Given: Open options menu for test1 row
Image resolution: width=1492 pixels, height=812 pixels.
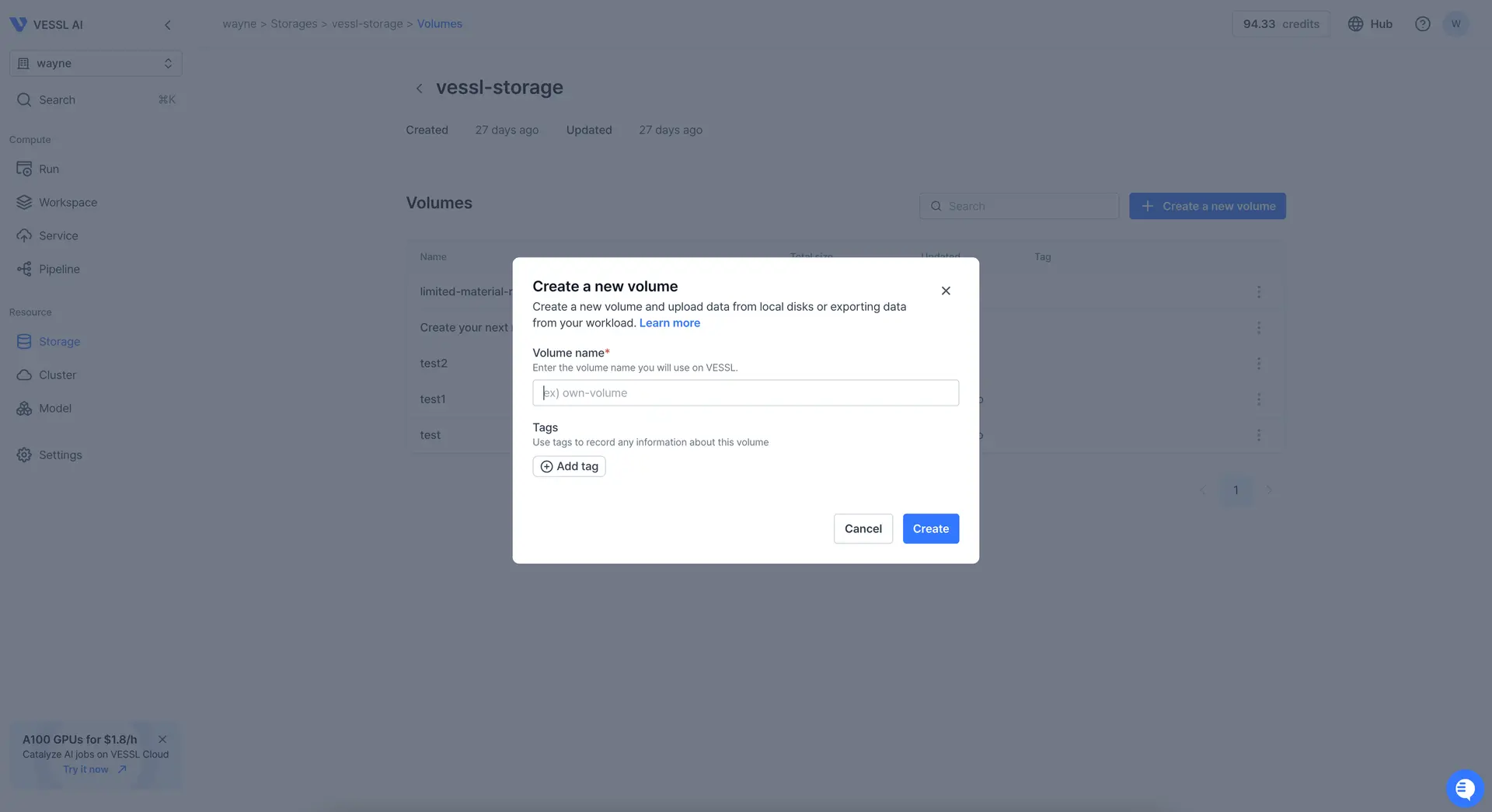Looking at the screenshot, I should click(x=1259, y=399).
